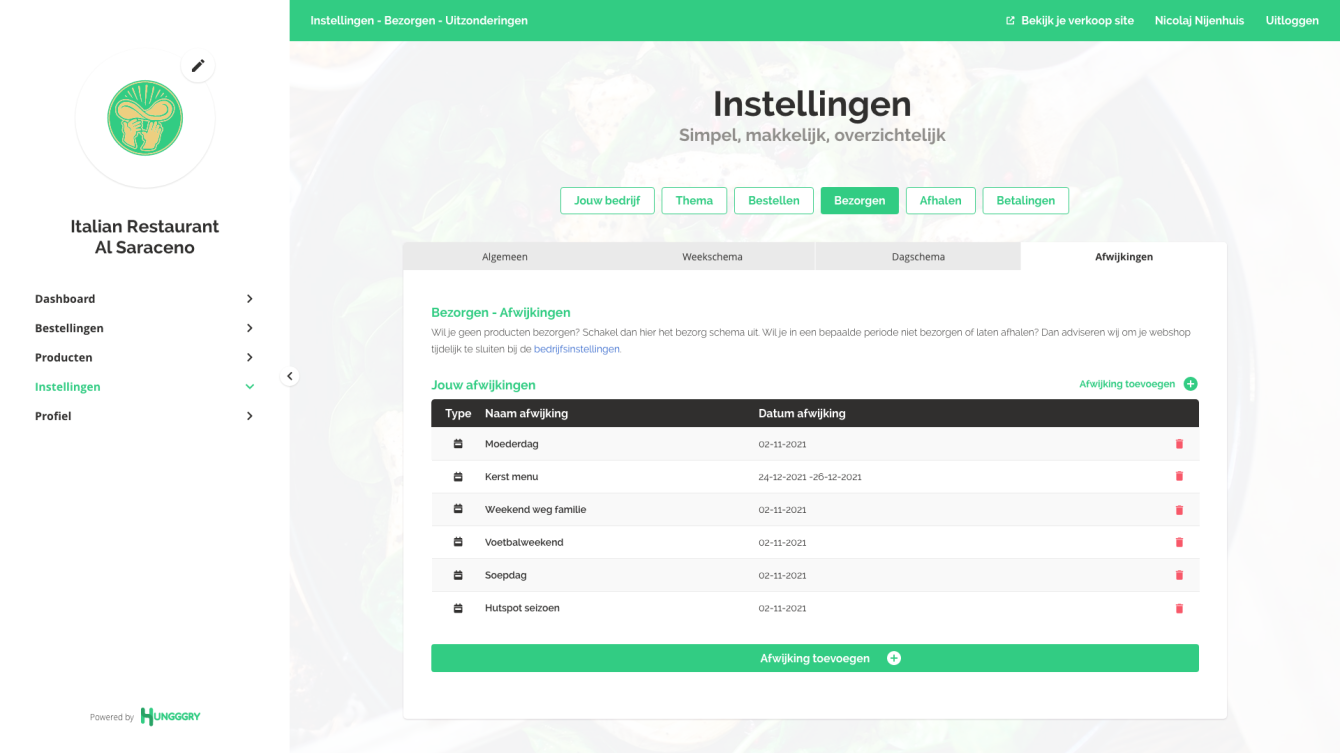Delete the Weekend weg familie entry
Screen dimensions: 1340x753
[x=1179, y=509]
